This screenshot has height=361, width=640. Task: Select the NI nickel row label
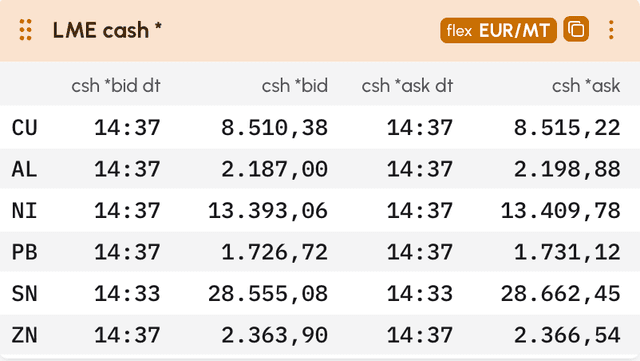coord(24,211)
